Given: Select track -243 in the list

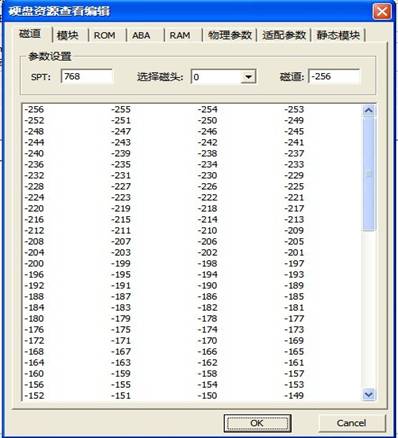Looking at the screenshot, I should (121, 142).
